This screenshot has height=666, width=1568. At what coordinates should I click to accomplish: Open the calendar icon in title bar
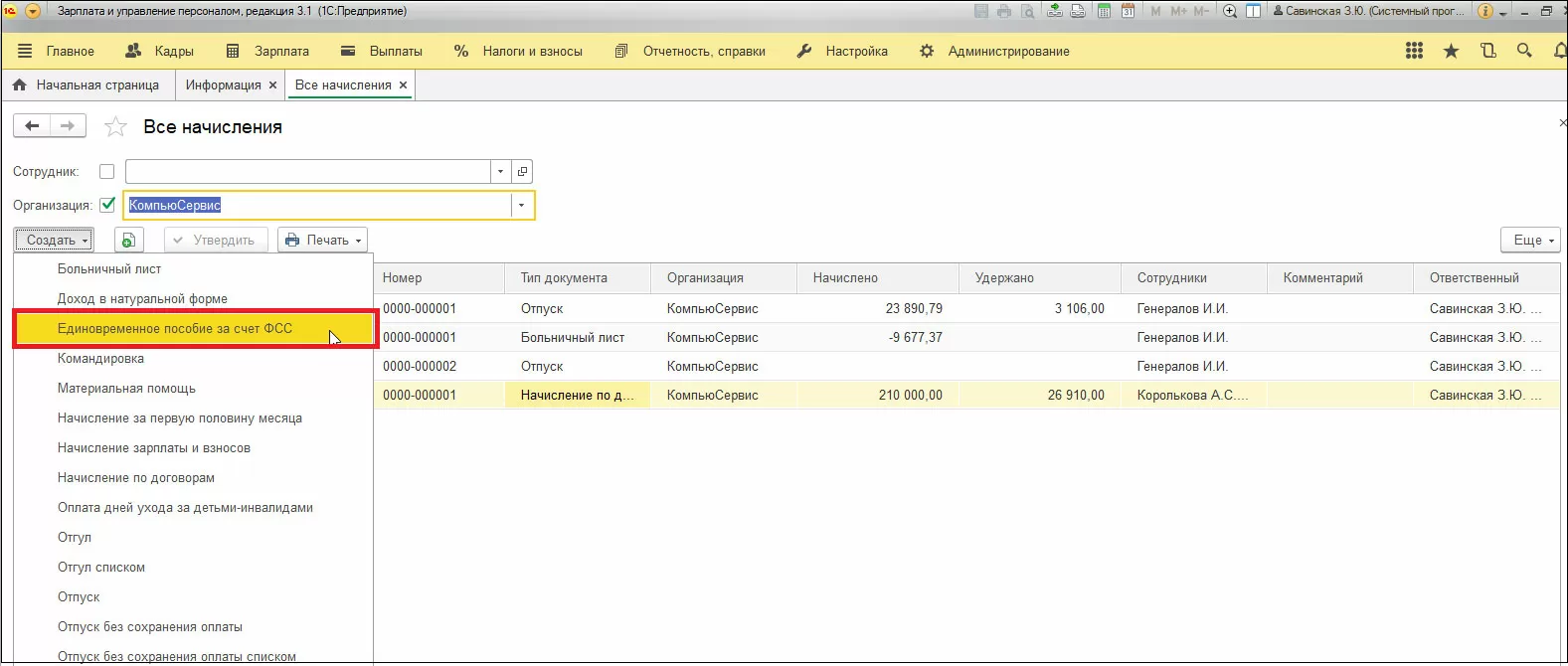(x=1128, y=11)
